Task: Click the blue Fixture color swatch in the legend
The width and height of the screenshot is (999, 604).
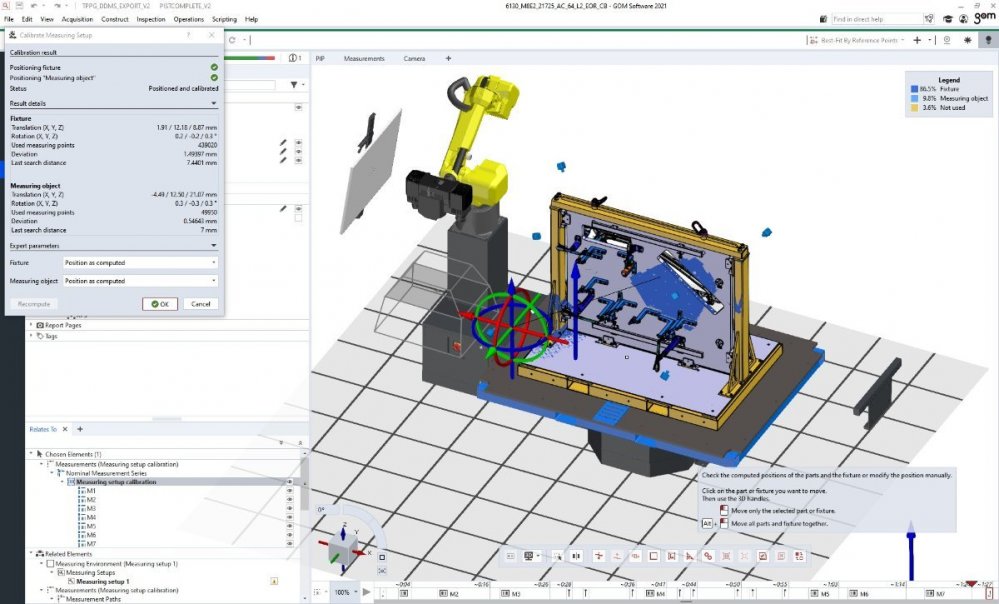Action: point(914,89)
